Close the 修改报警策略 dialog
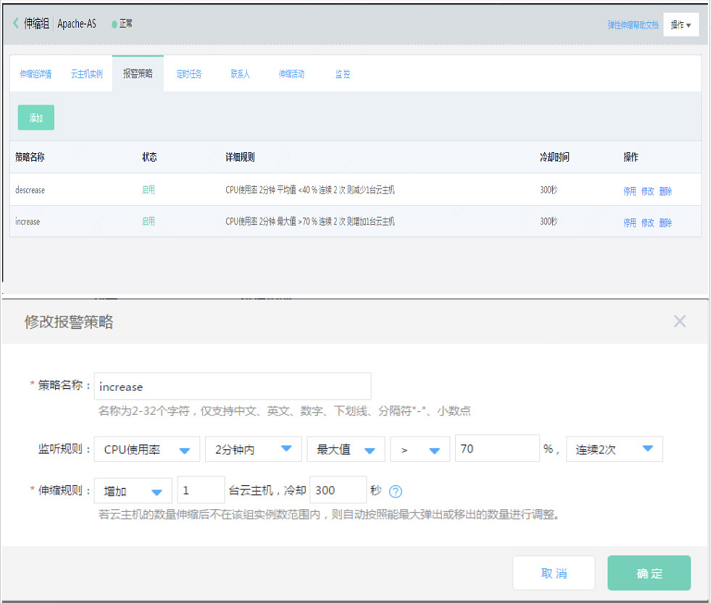 point(679,321)
